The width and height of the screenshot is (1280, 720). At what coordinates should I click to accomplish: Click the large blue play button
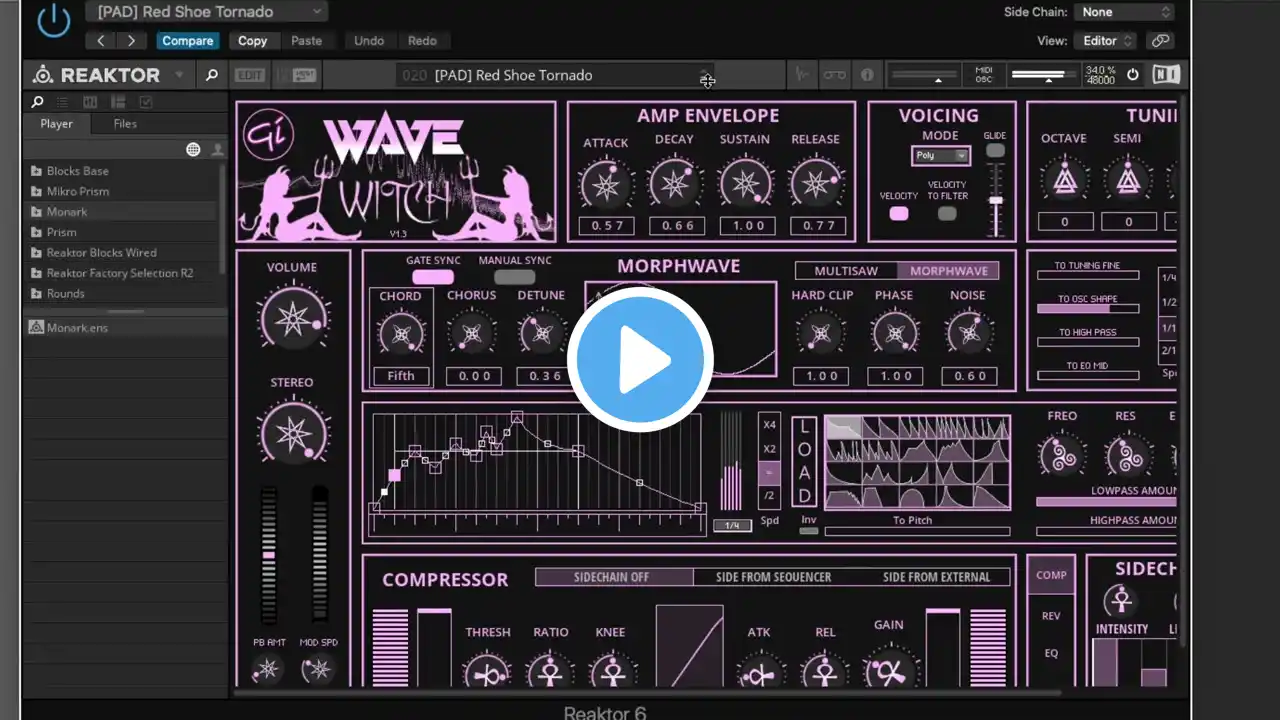pos(640,359)
